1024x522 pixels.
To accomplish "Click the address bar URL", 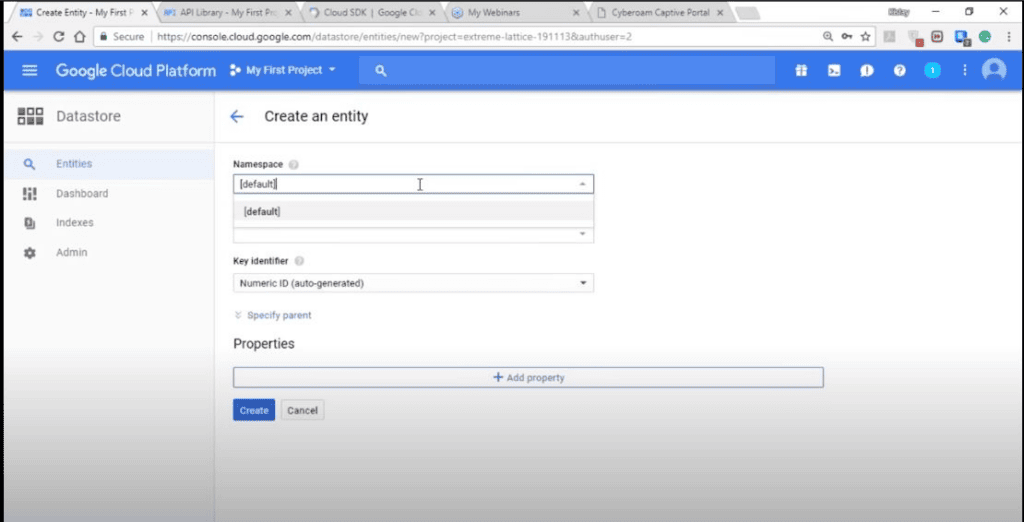I will click(394, 37).
